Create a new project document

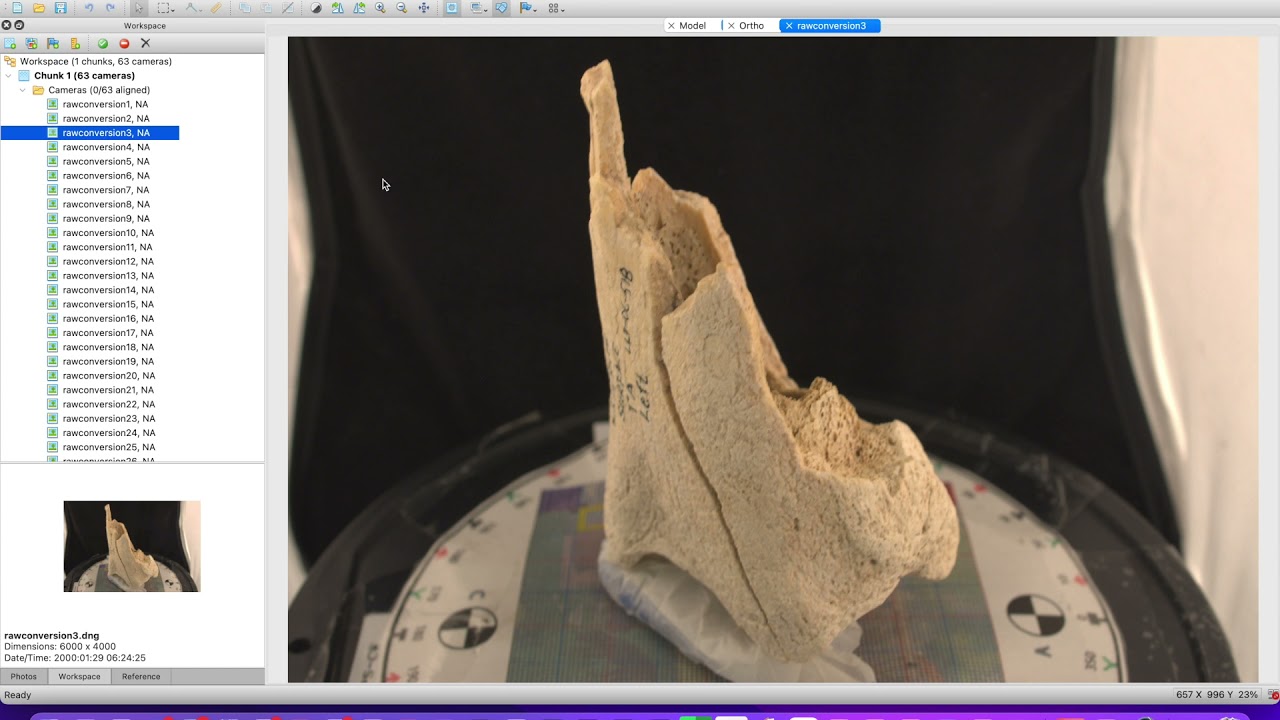(x=17, y=8)
